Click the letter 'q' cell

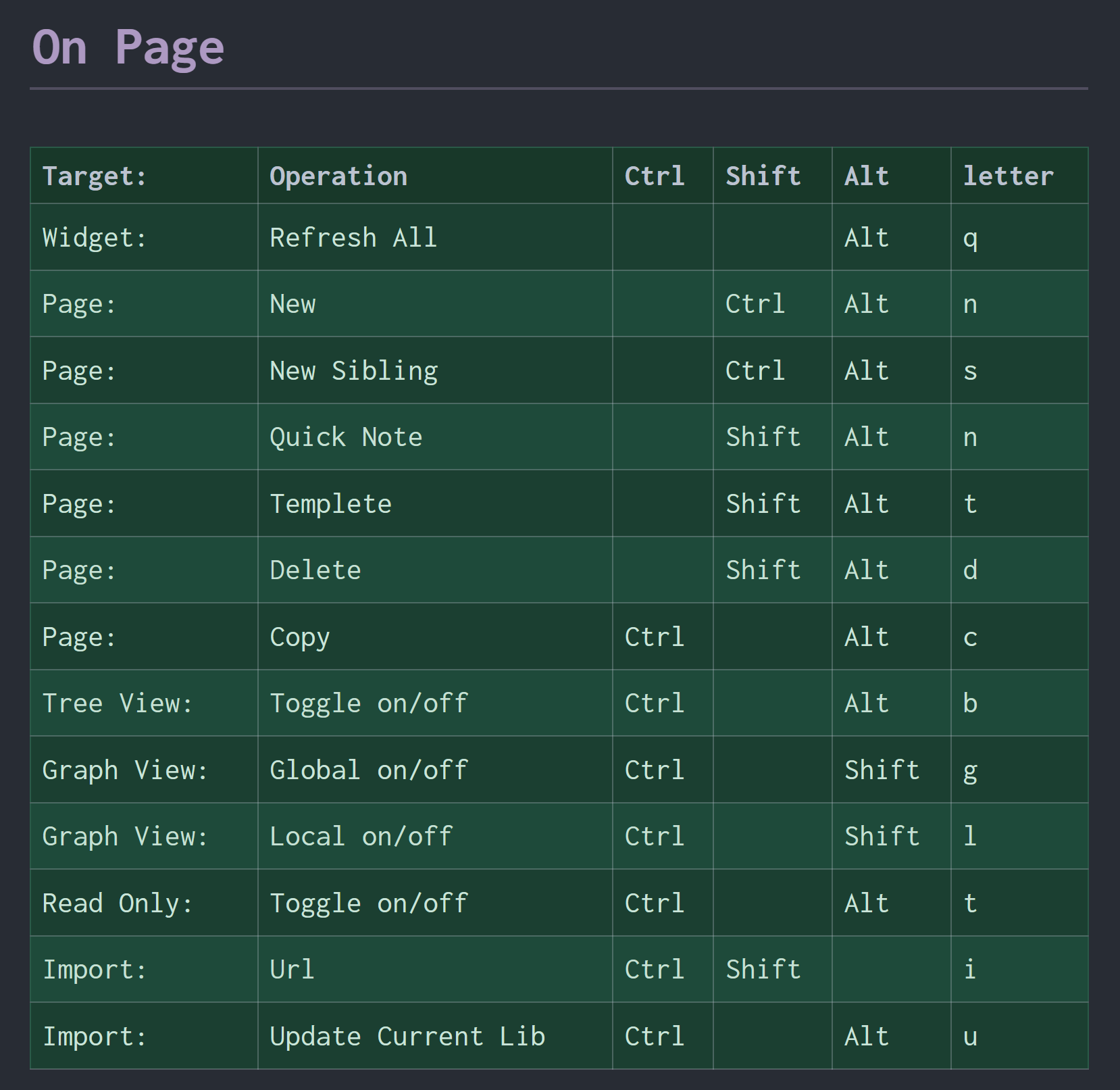(x=970, y=238)
